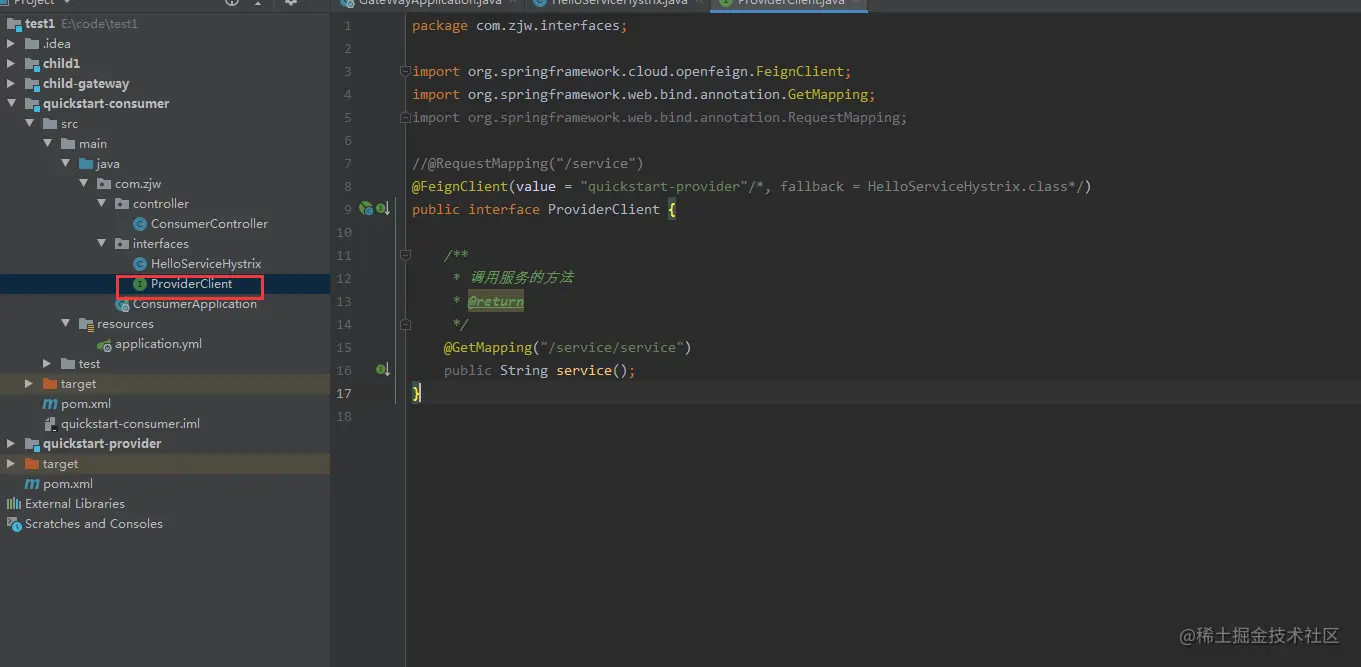
Task: Click the controller package icon
Action: 122,204
